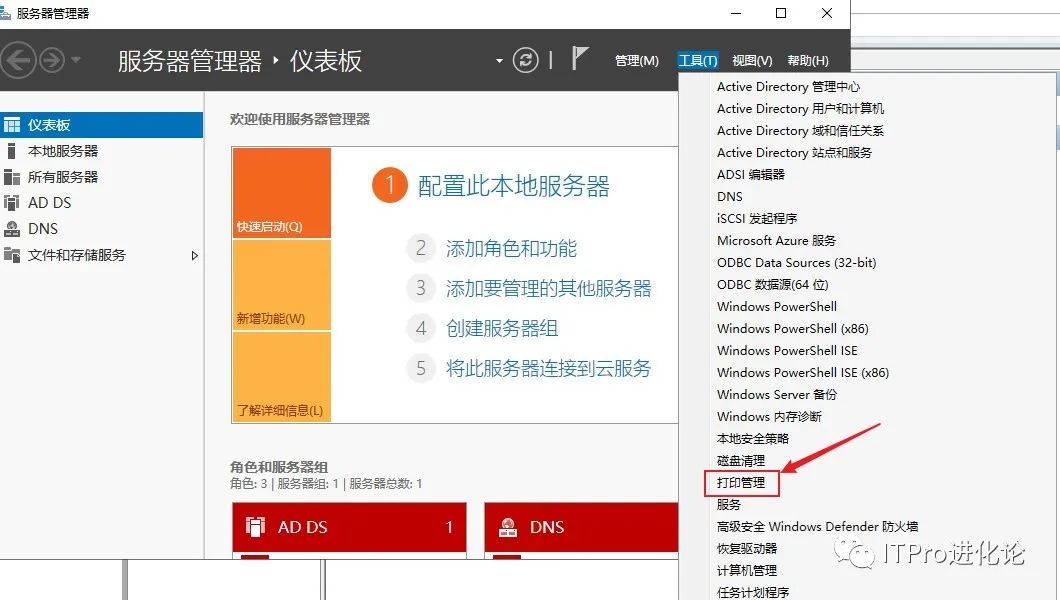Click the 文件和存储服务 sidebar icon
The height and width of the screenshot is (600, 1060).
(11, 255)
